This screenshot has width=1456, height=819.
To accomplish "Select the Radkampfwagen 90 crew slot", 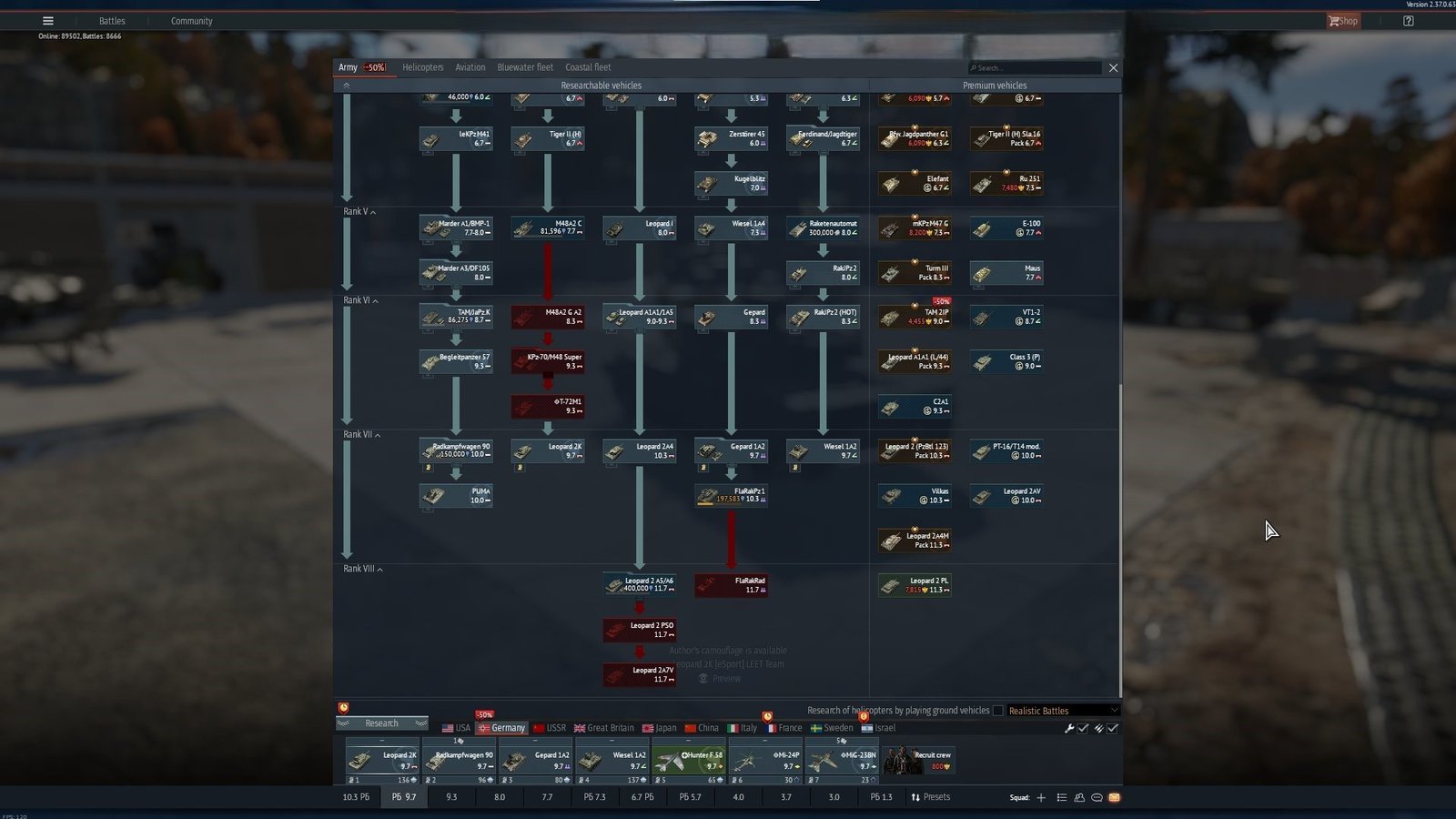I will click(x=459, y=761).
